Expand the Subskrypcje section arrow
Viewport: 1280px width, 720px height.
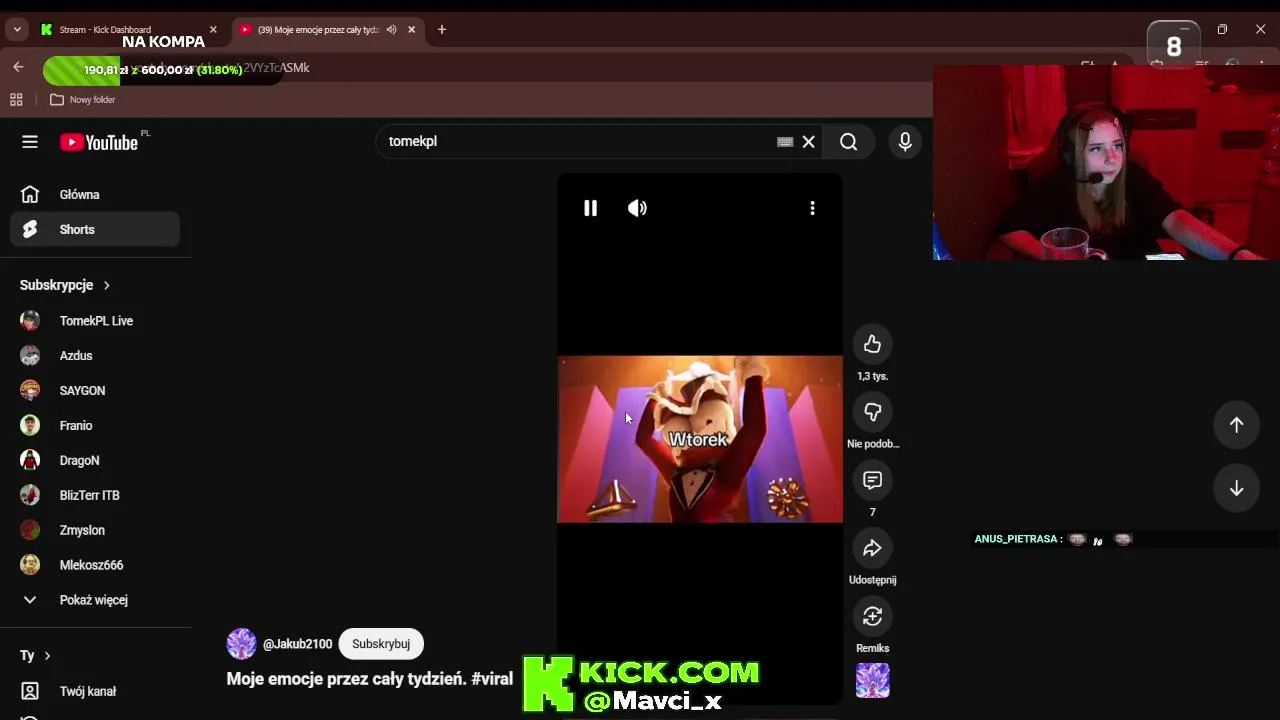(106, 285)
